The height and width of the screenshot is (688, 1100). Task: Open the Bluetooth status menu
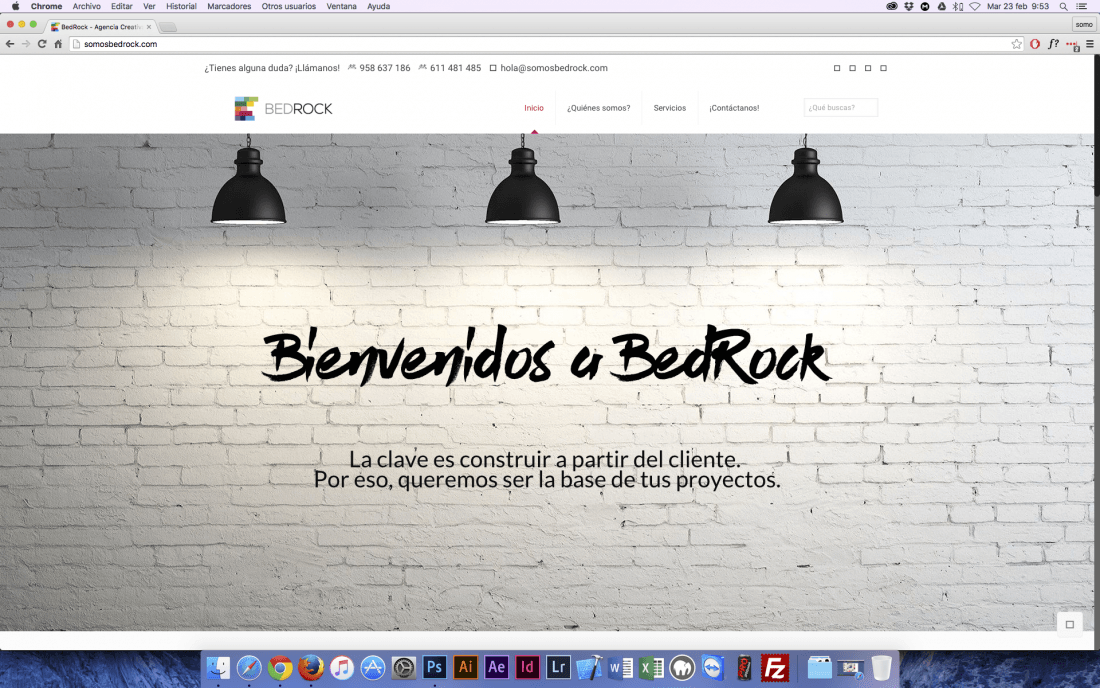[958, 6]
